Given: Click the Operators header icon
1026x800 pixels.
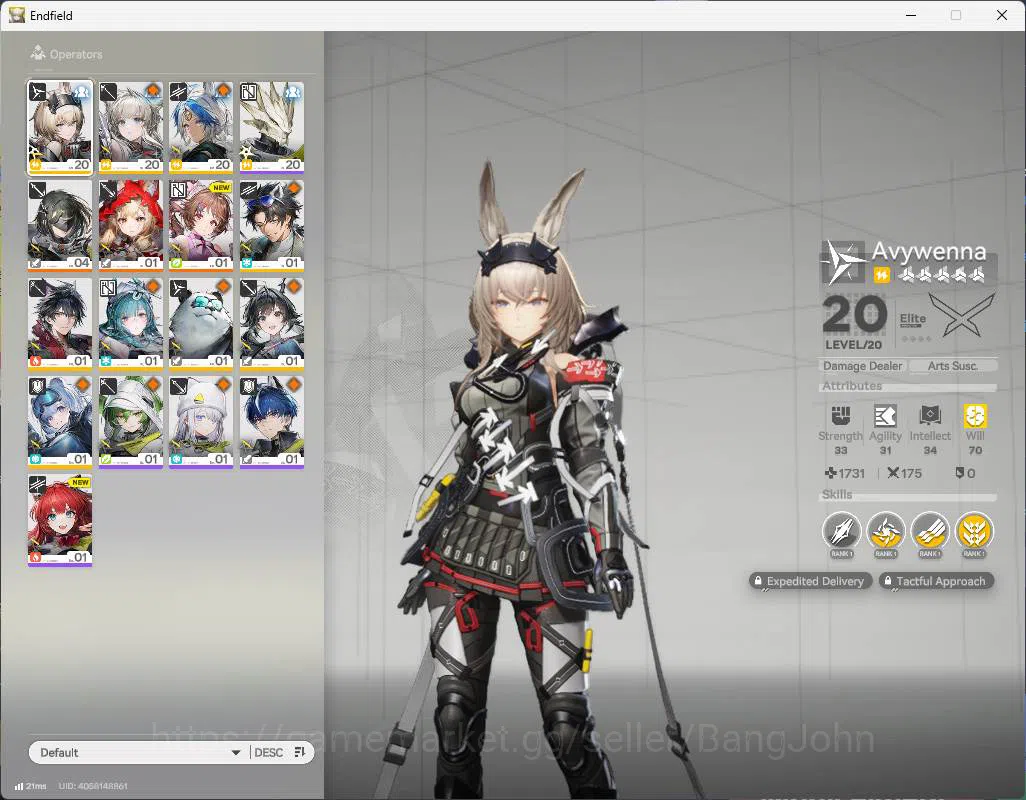Looking at the screenshot, I should [x=38, y=53].
